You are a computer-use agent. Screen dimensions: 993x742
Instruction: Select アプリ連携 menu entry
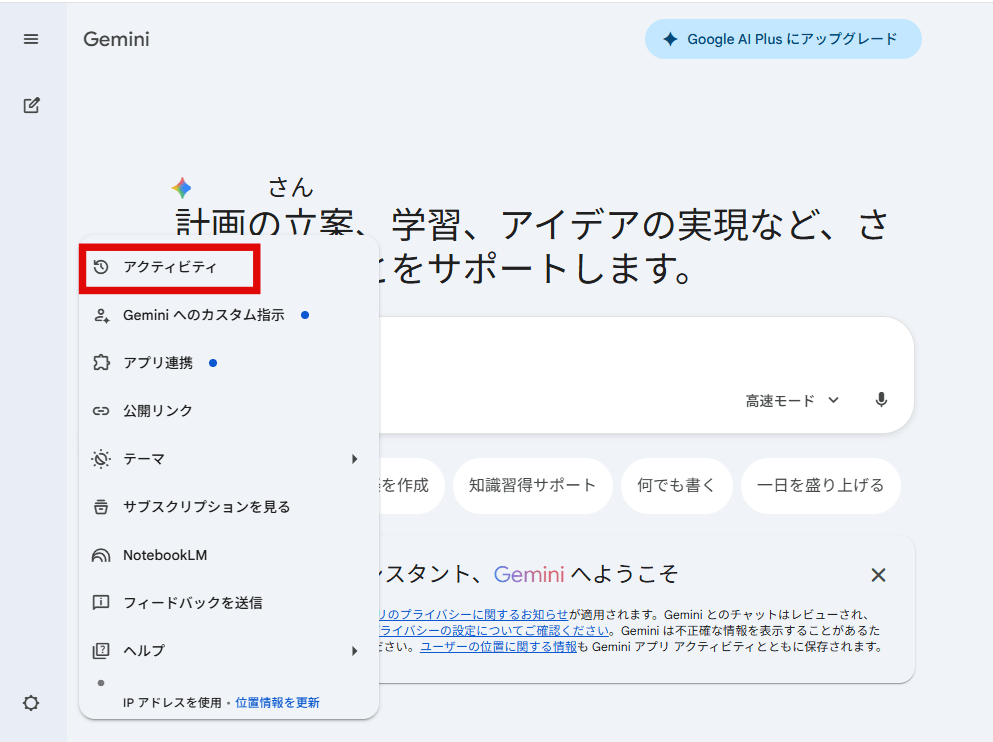tap(229, 363)
